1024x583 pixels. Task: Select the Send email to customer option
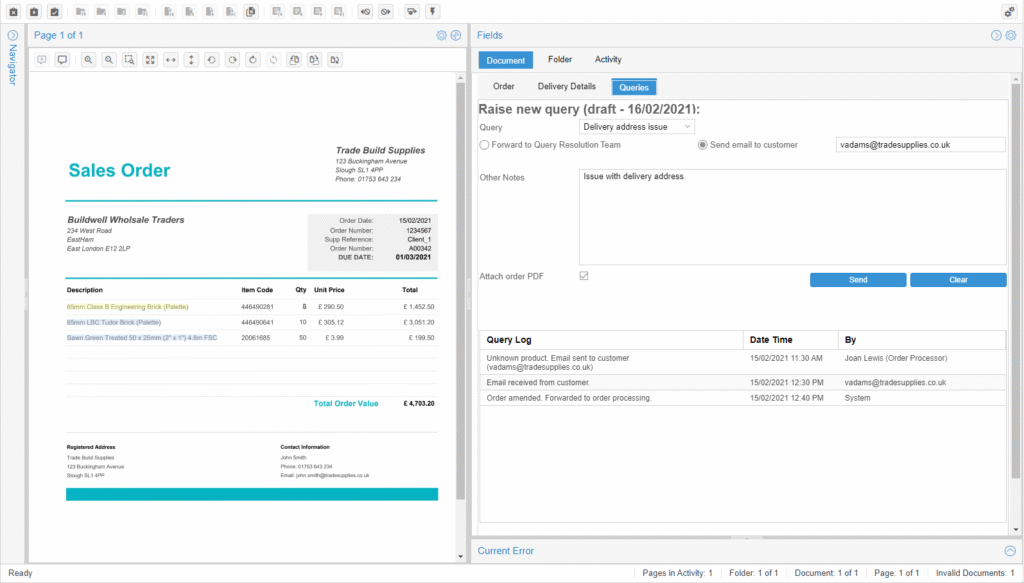702,144
